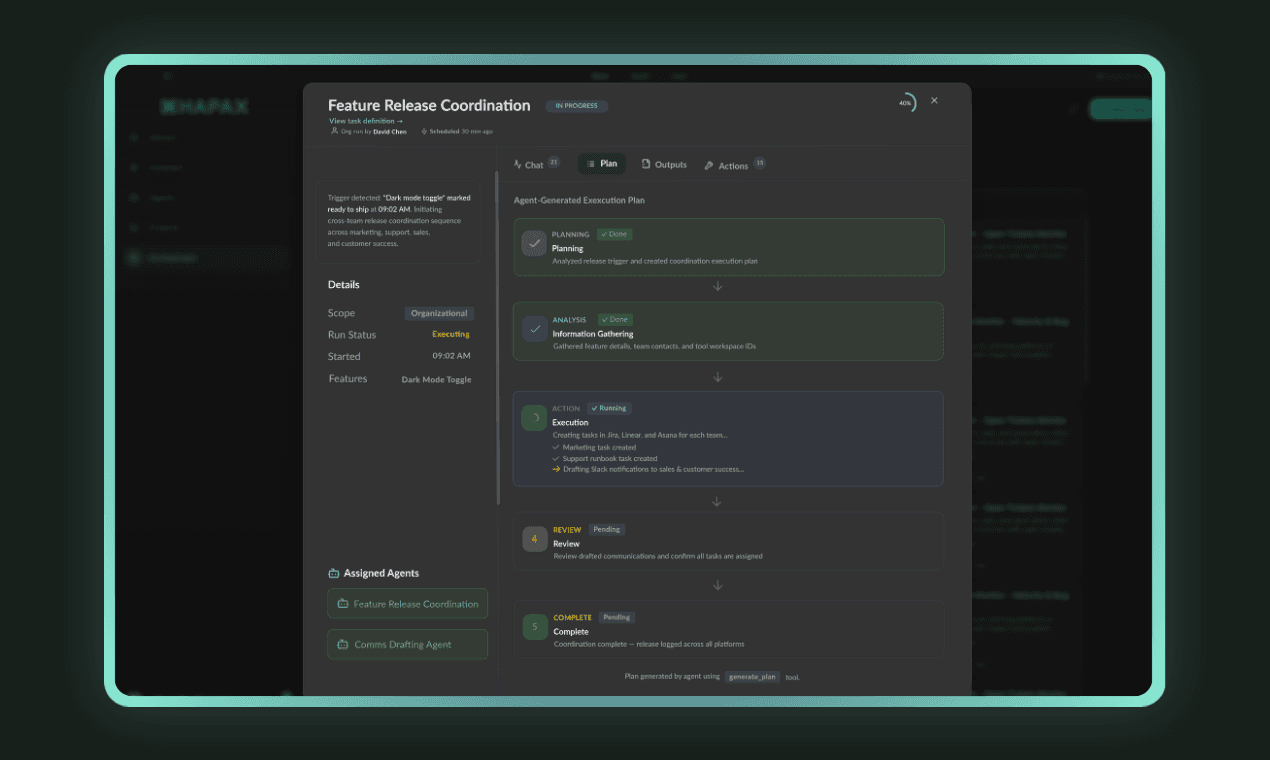1270x760 pixels.
Task: Click the spinner icon on Execution step
Action: pos(533,417)
